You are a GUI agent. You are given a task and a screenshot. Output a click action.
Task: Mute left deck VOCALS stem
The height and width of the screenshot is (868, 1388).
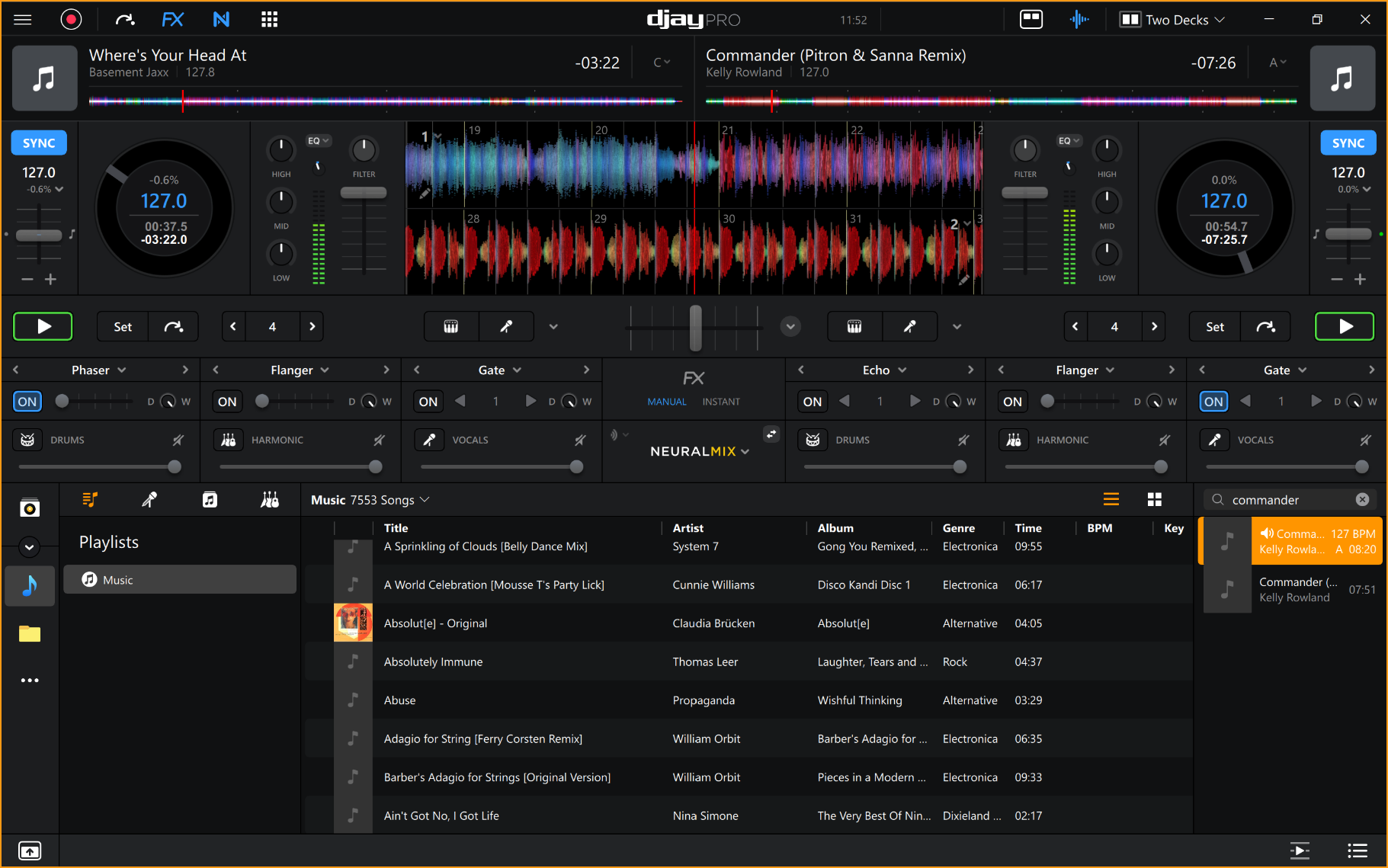(580, 440)
